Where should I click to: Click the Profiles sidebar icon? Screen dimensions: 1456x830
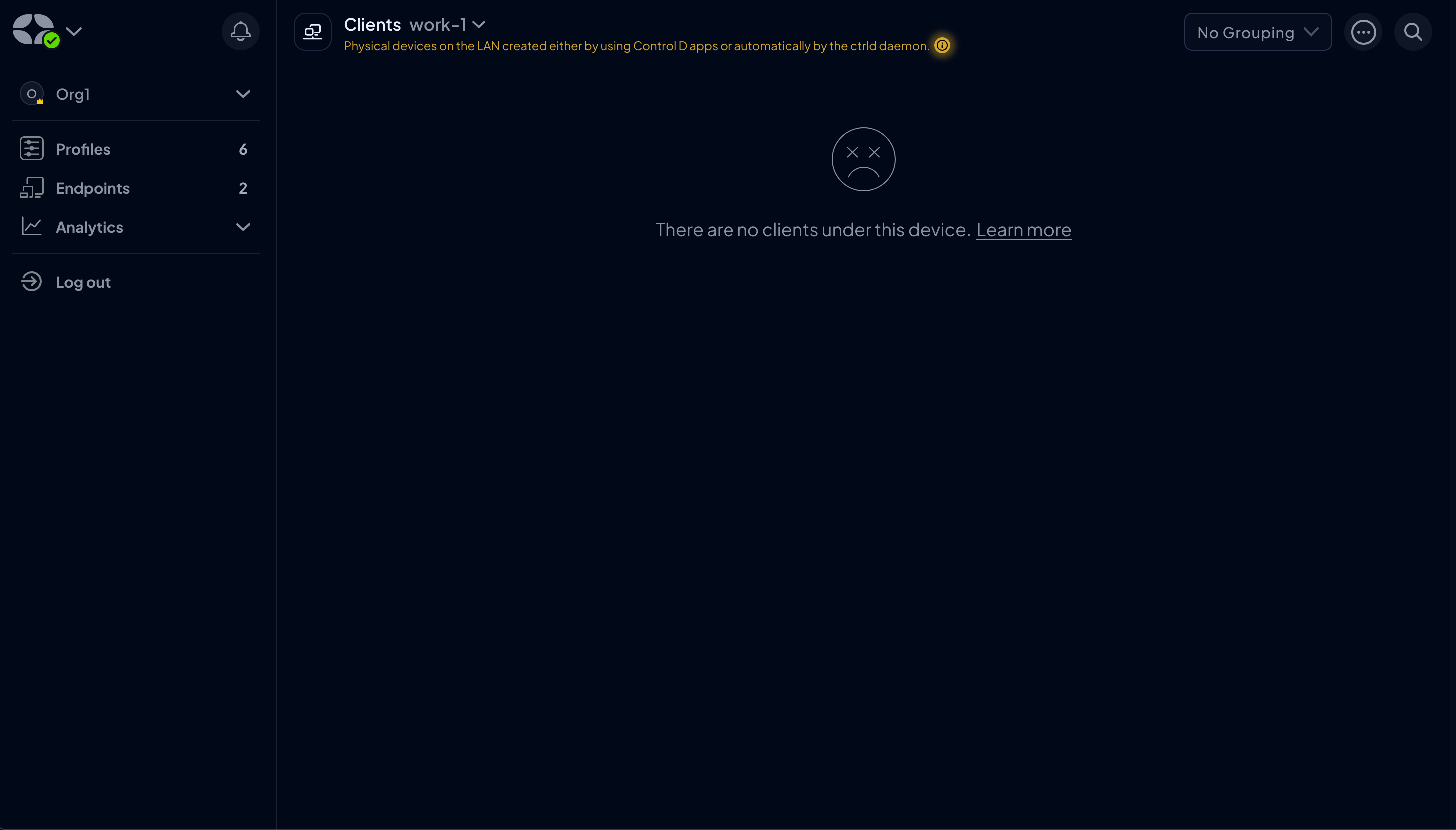tap(32, 148)
